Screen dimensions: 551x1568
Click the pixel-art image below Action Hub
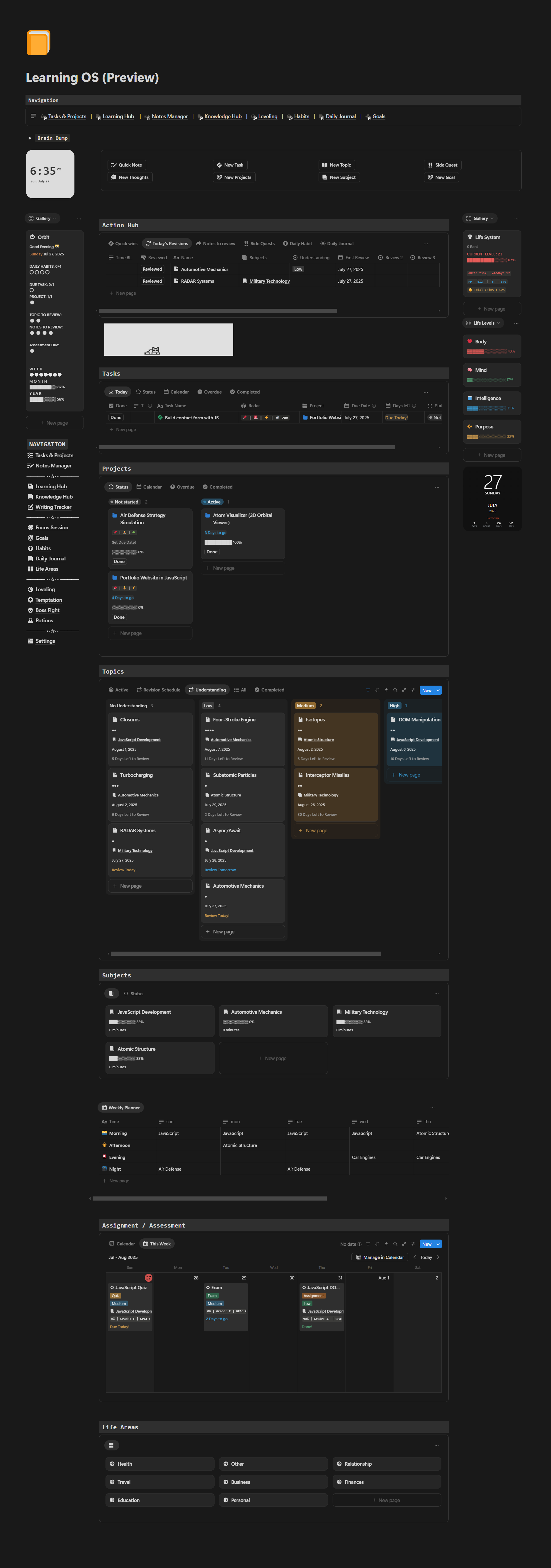[x=169, y=340]
